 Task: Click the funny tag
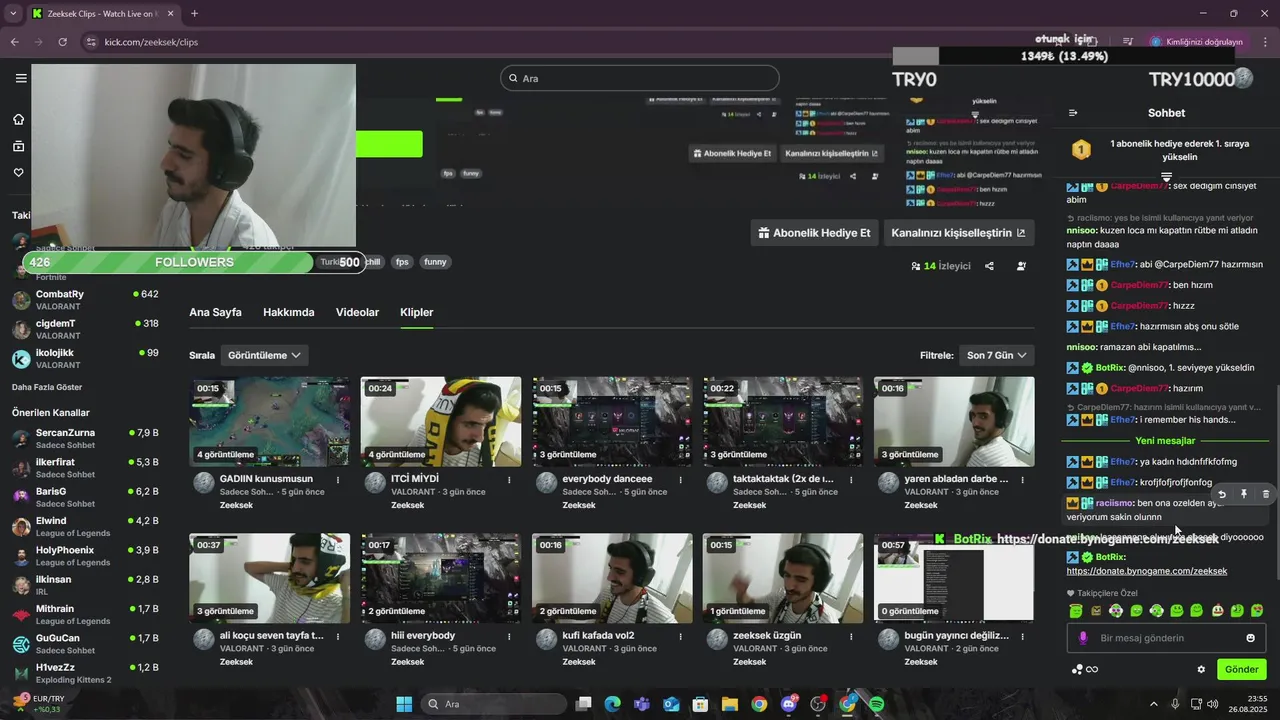435,262
